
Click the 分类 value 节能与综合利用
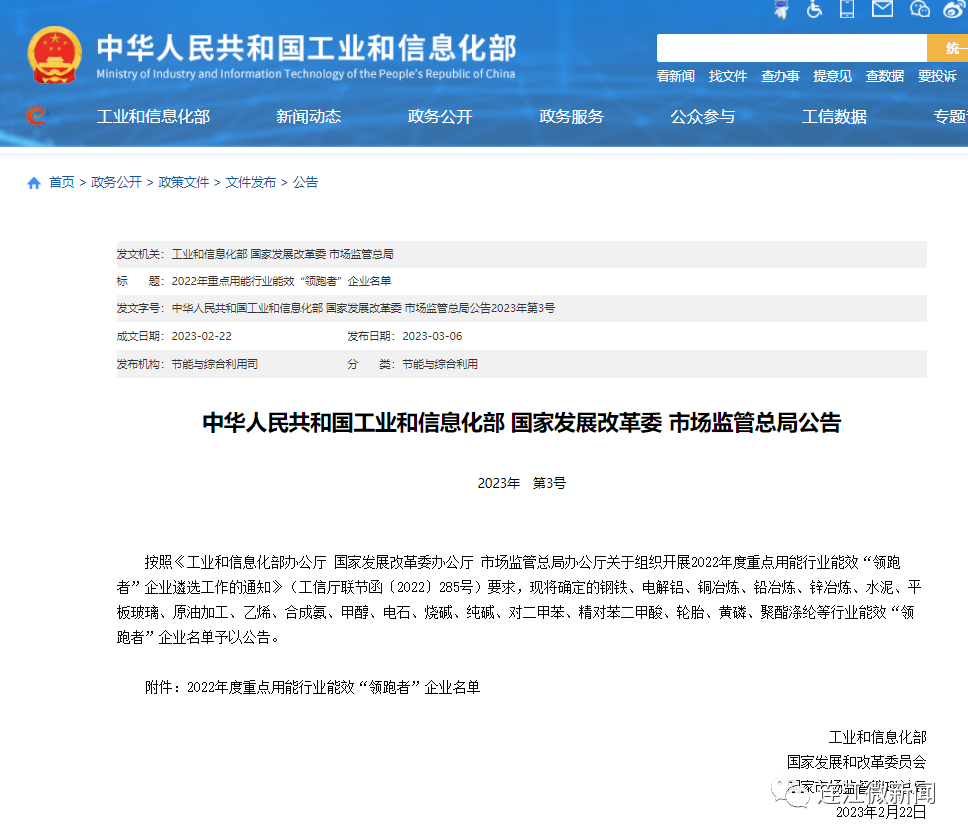[440, 364]
